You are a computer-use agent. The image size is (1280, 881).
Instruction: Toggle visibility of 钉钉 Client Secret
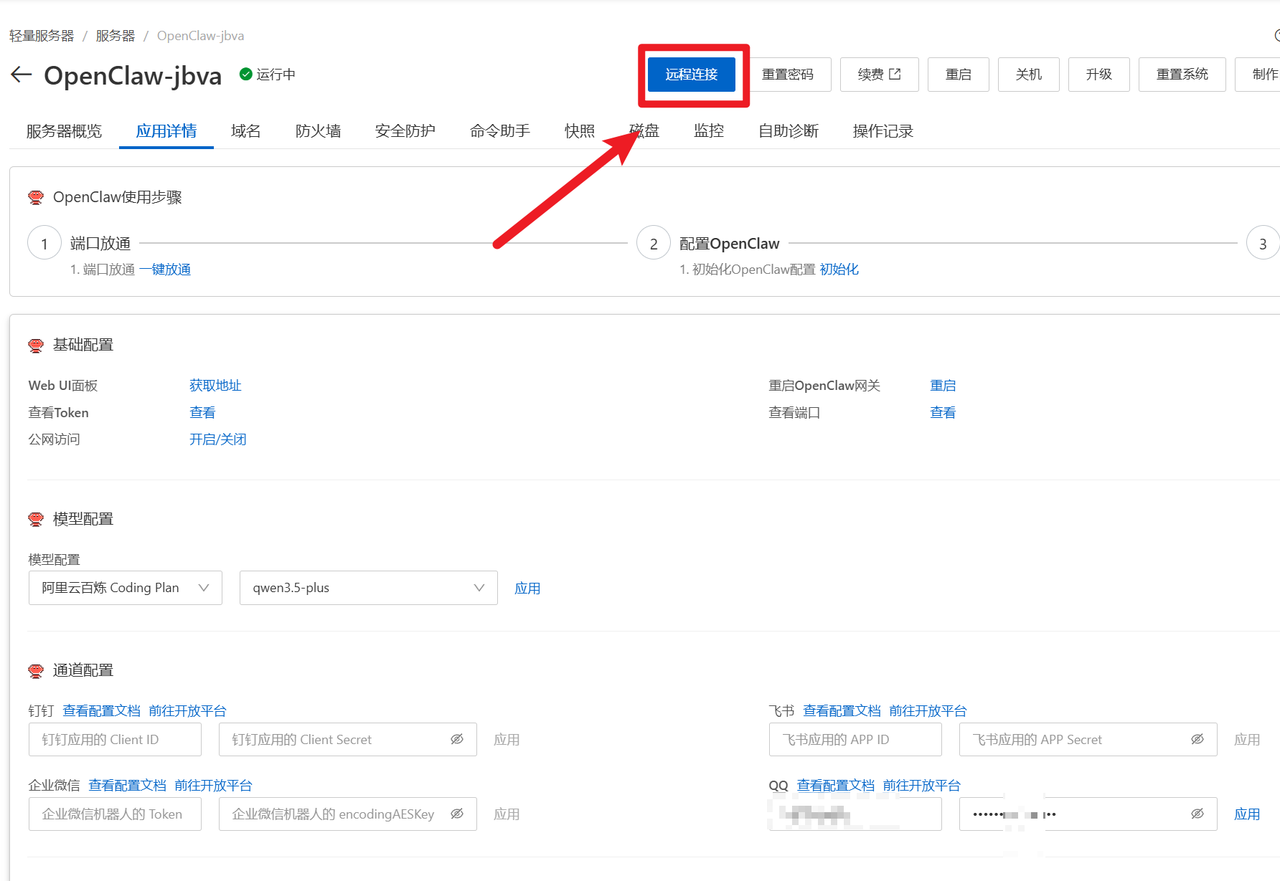[x=457, y=739]
